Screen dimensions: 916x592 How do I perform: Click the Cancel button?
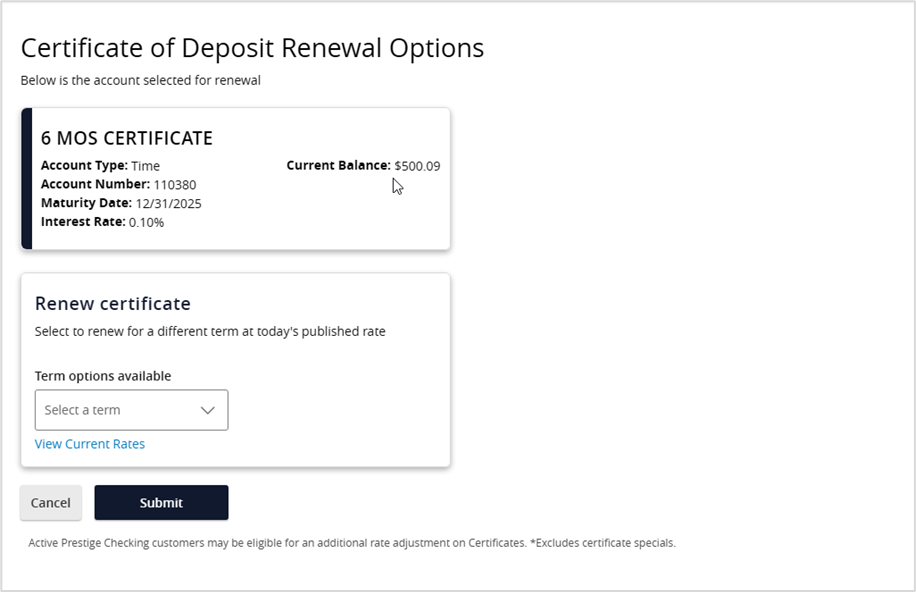[x=51, y=503]
